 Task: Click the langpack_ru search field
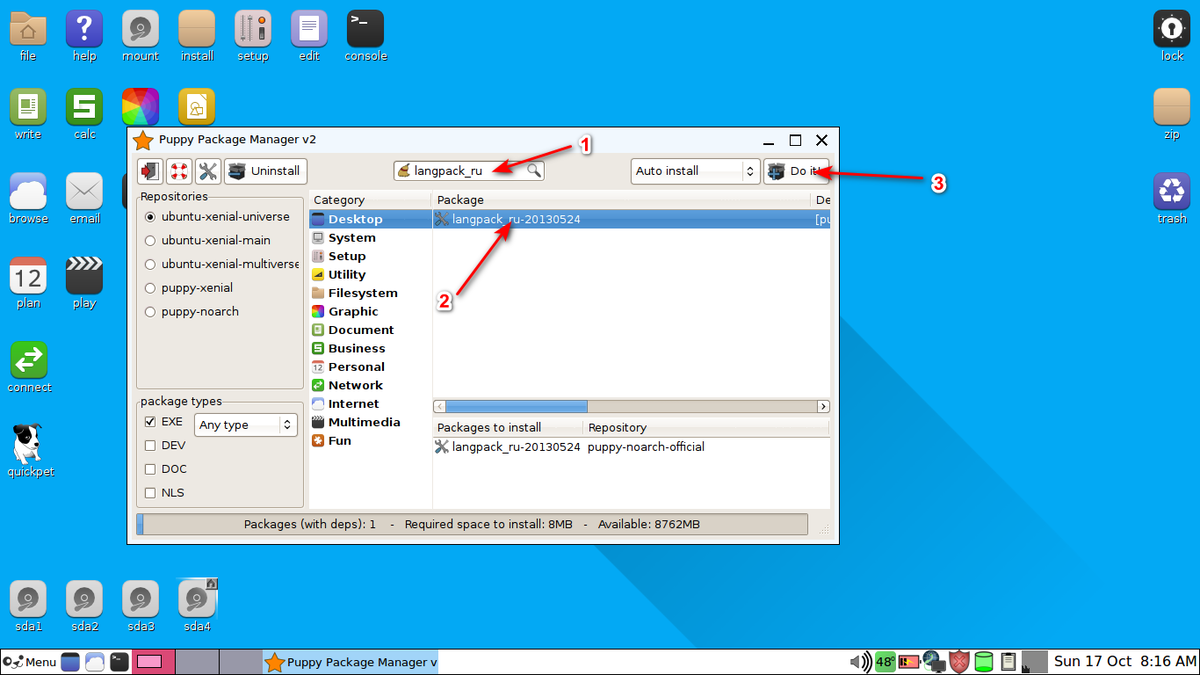coord(469,171)
